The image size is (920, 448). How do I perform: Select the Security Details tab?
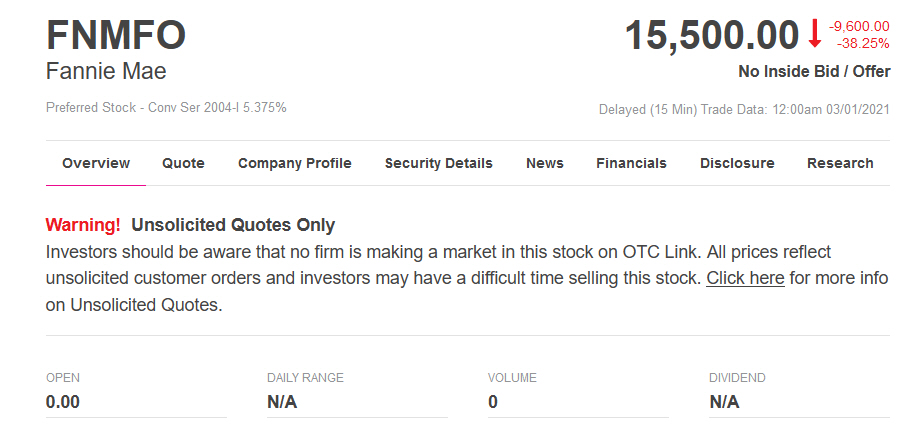point(438,163)
